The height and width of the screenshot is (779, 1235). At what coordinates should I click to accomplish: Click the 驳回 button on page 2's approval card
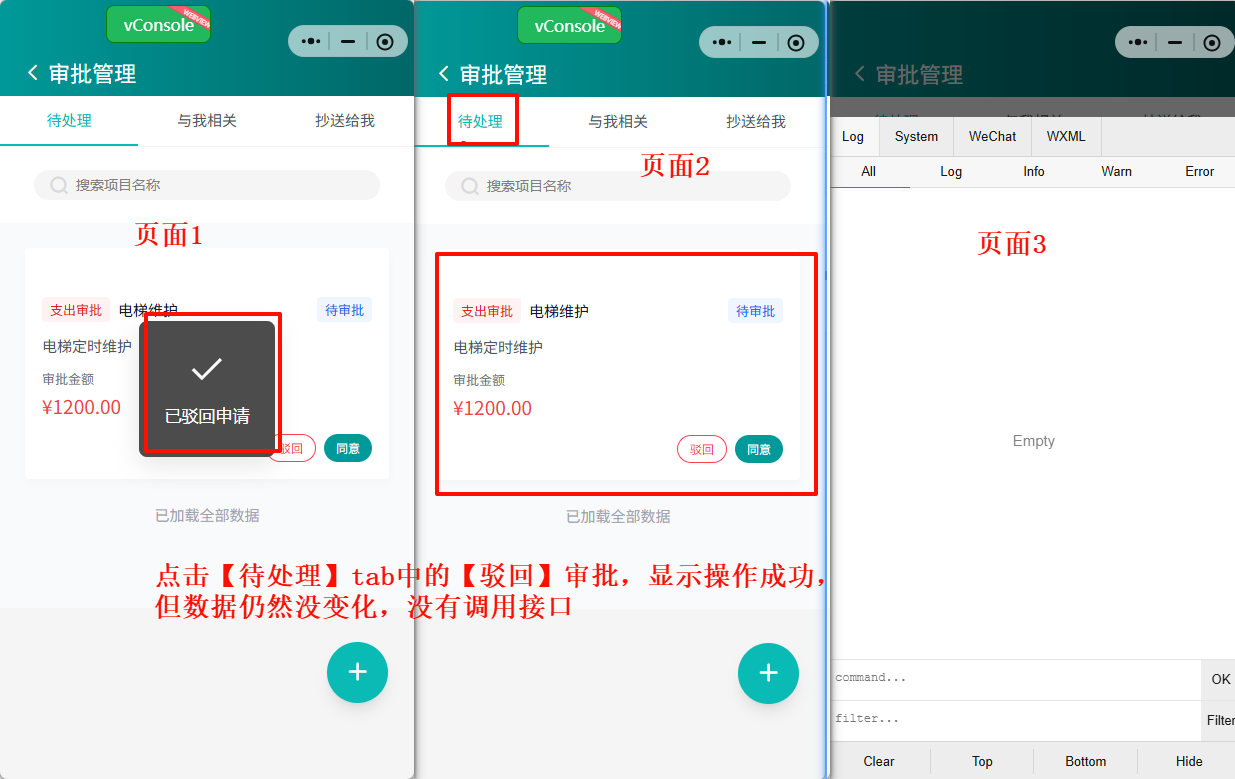point(701,449)
